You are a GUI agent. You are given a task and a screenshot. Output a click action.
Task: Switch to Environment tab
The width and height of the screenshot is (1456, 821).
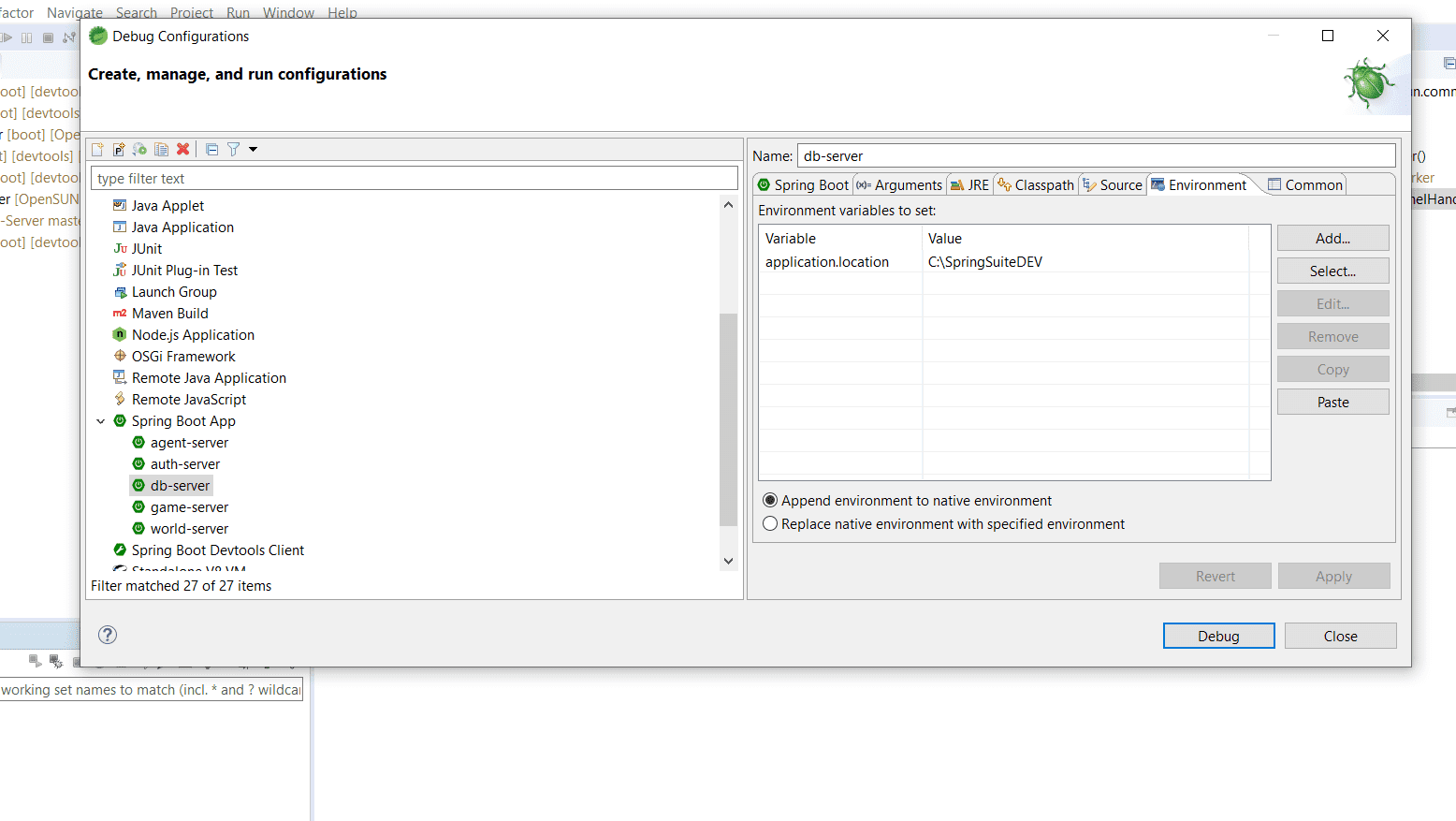point(1199,184)
